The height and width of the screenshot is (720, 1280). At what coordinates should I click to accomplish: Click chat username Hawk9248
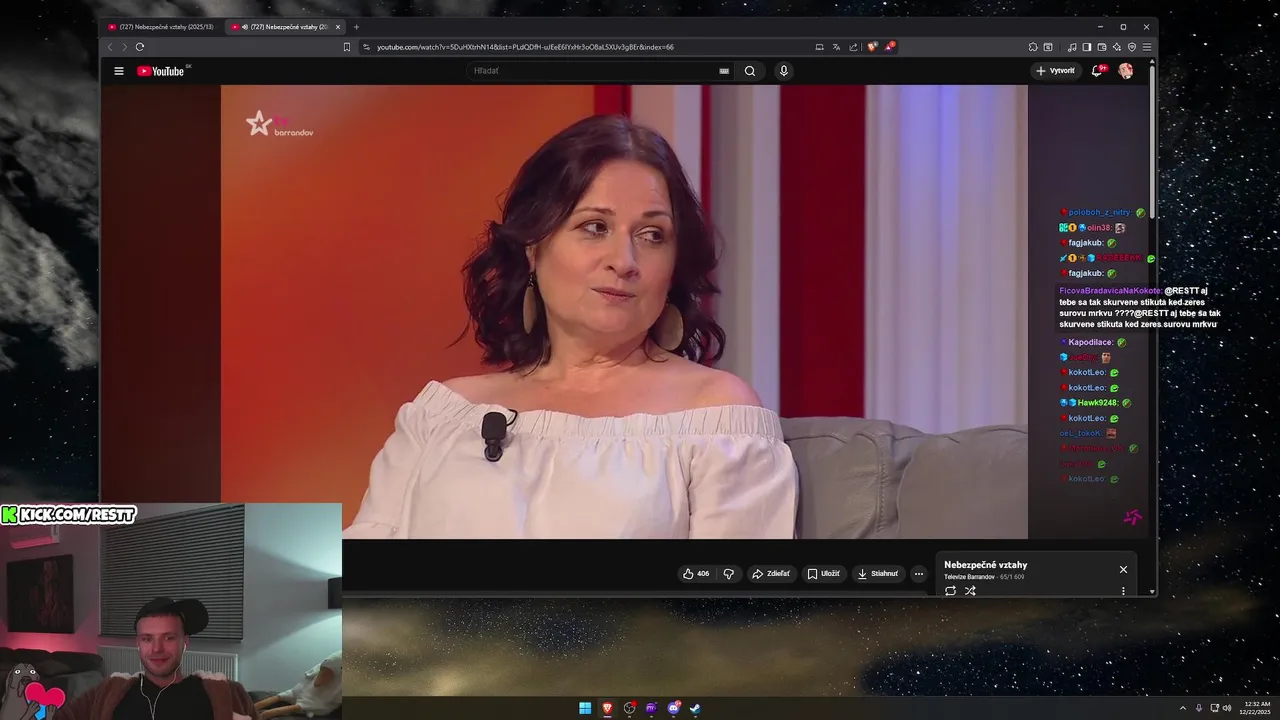pyautogui.click(x=1097, y=403)
